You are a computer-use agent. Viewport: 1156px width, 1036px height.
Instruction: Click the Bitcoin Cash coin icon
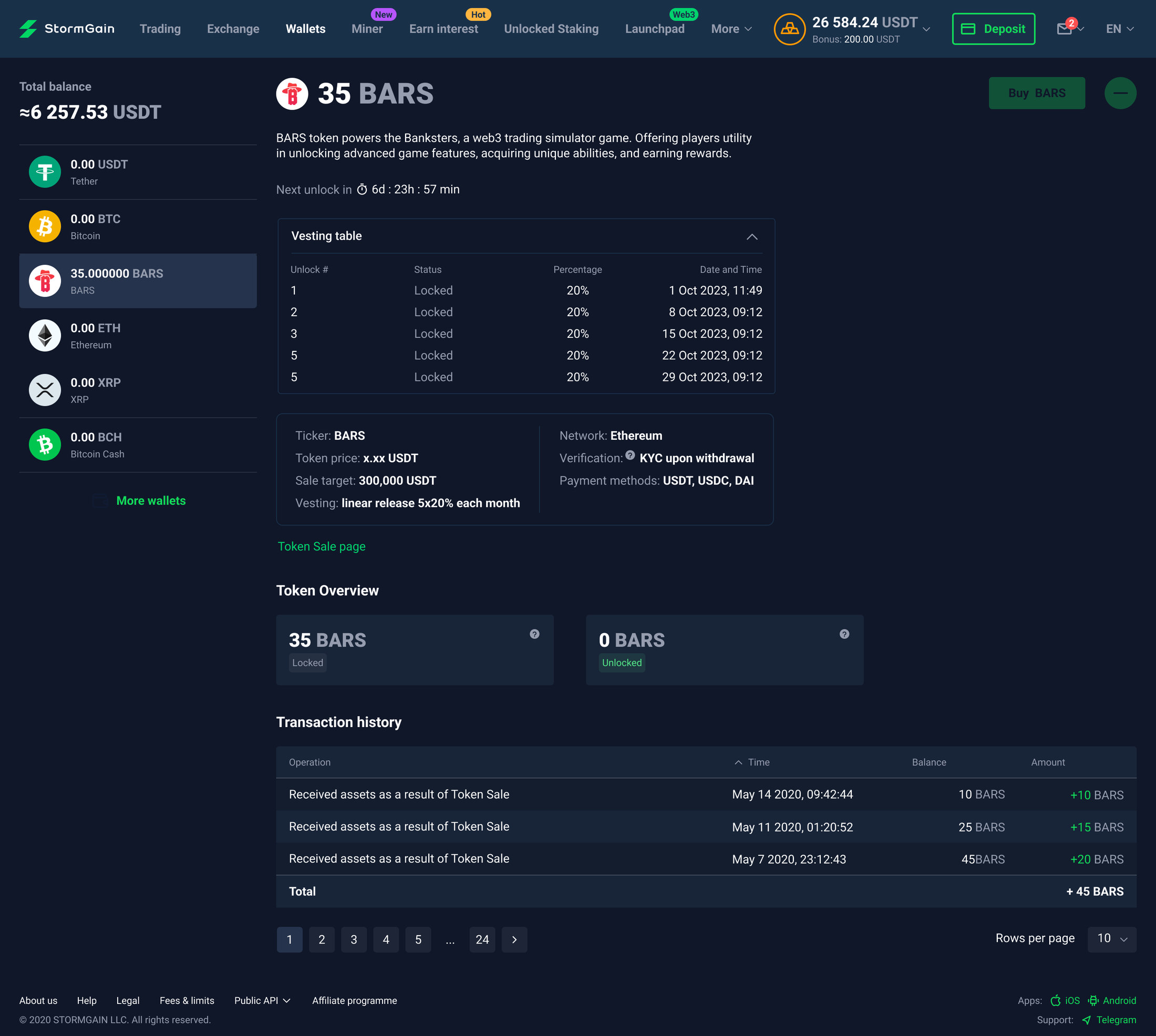(x=45, y=444)
